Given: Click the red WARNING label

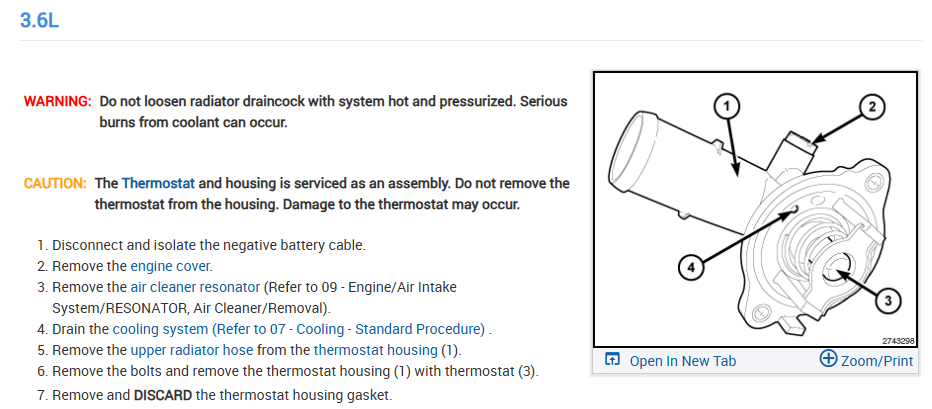Looking at the screenshot, I should click(58, 102).
